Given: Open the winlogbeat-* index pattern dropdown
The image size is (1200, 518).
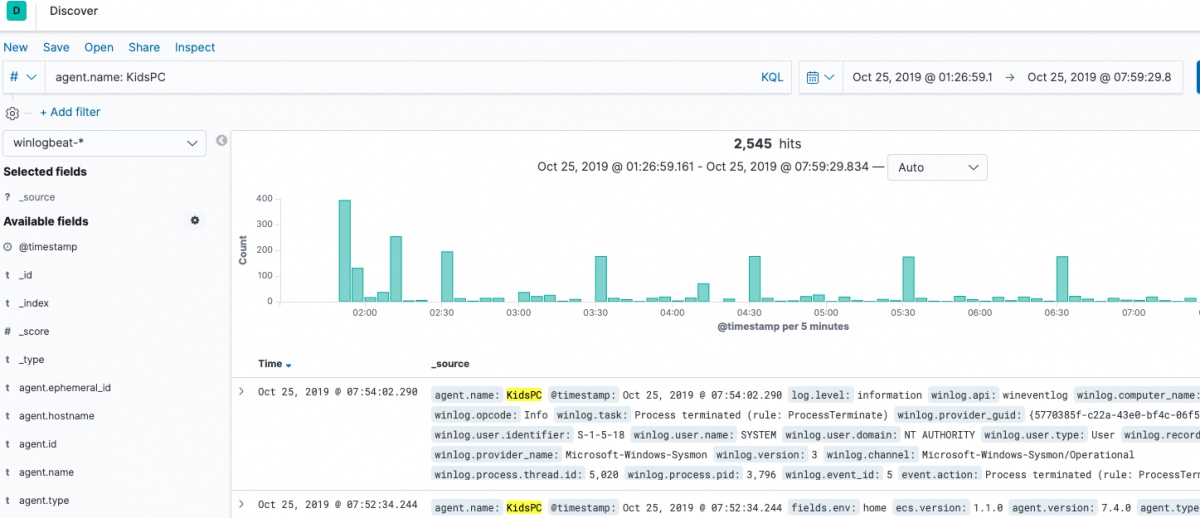Looking at the screenshot, I should [x=104, y=144].
